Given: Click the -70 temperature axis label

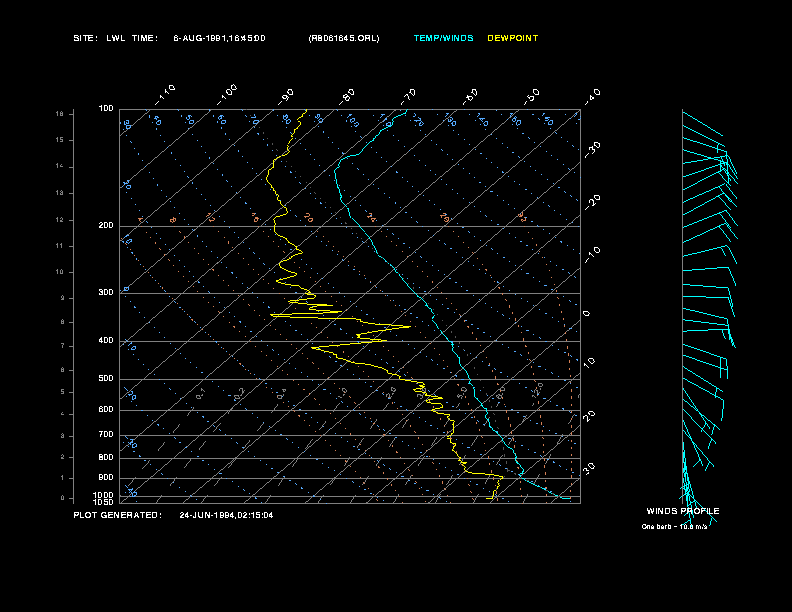Looking at the screenshot, I should tap(408, 95).
